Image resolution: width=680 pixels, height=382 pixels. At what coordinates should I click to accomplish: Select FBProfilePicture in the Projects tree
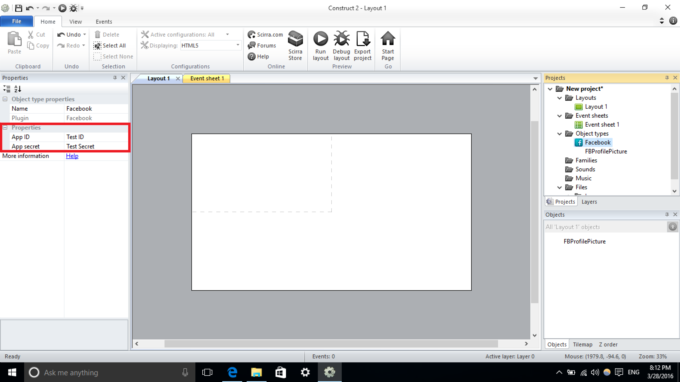[x=606, y=151]
